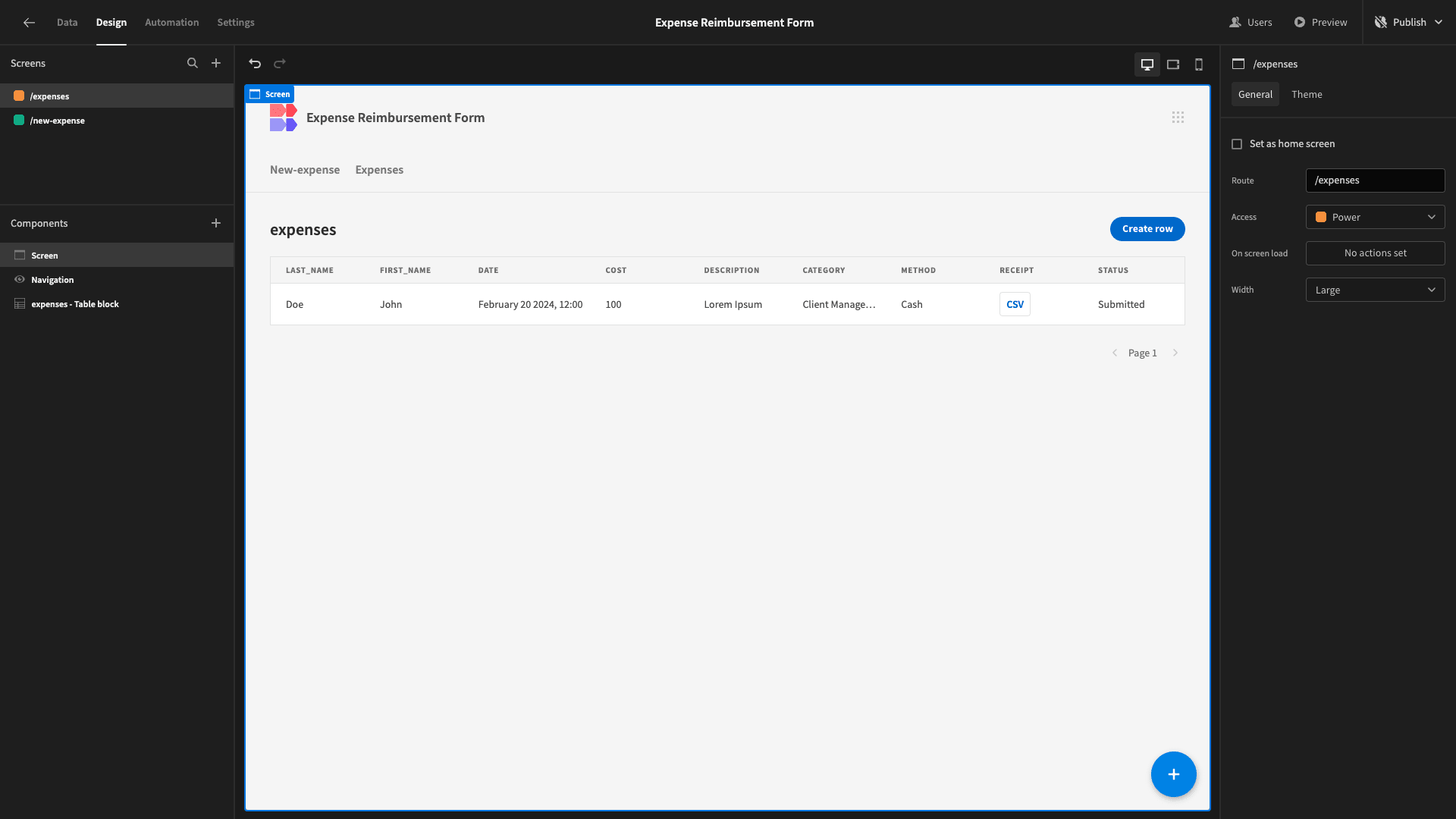Open the Access Power dropdown
Viewport: 1456px width, 819px height.
click(x=1375, y=217)
